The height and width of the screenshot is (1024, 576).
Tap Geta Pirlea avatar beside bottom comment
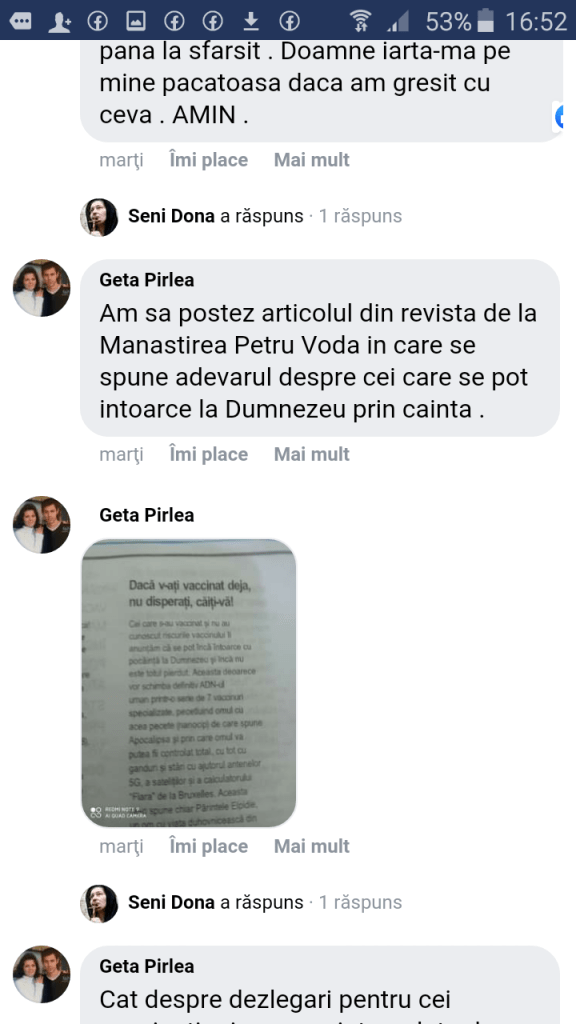[42, 974]
